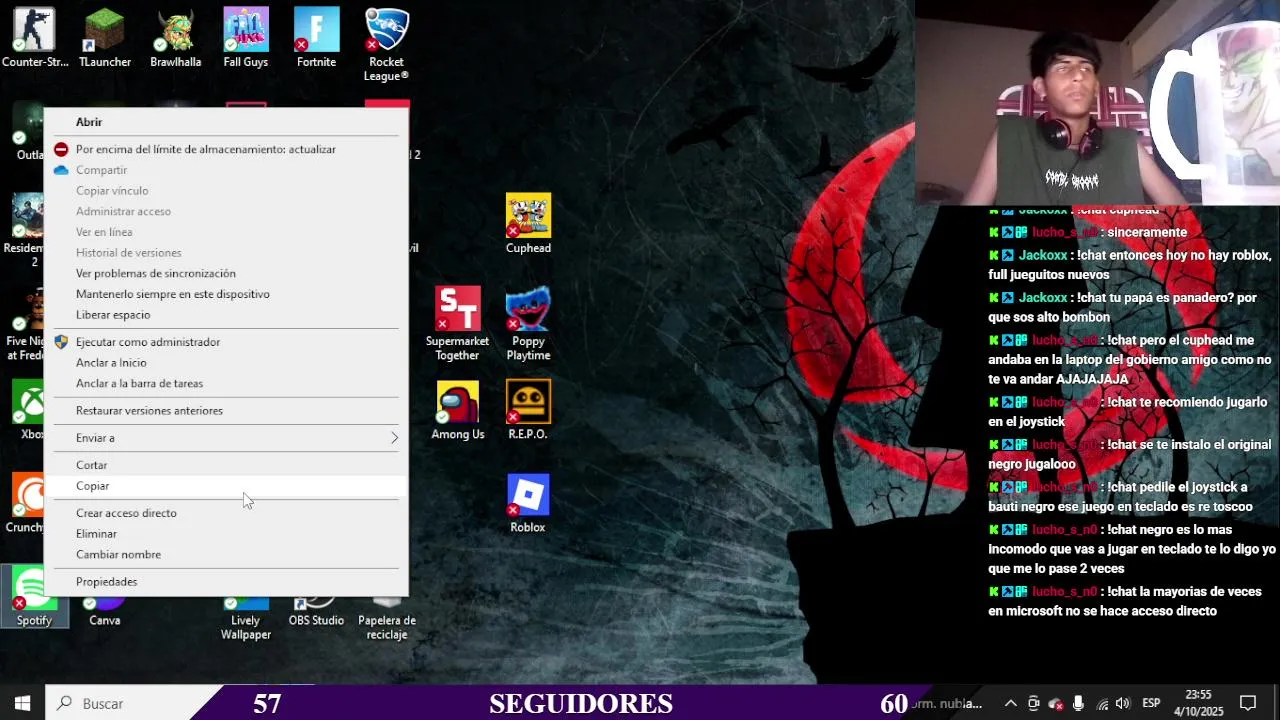Choose Abrir in the context menu
This screenshot has height=720, width=1280.
click(x=225, y=122)
